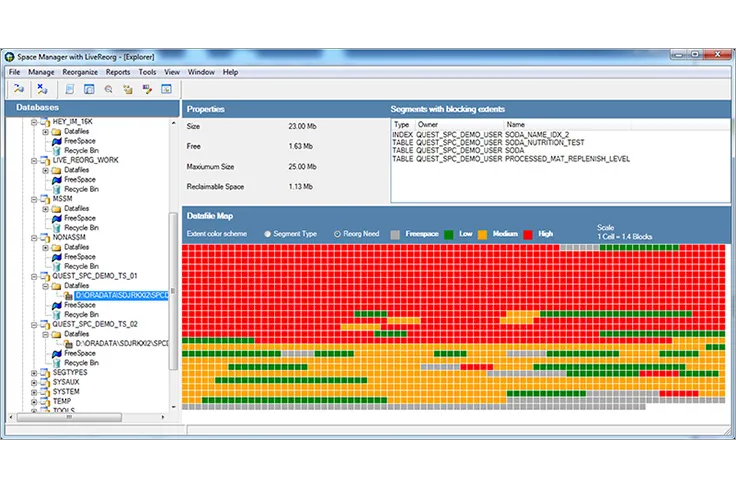The width and height of the screenshot is (736, 489).
Task: Click the Name column header
Action: pyautogui.click(x=567, y=124)
